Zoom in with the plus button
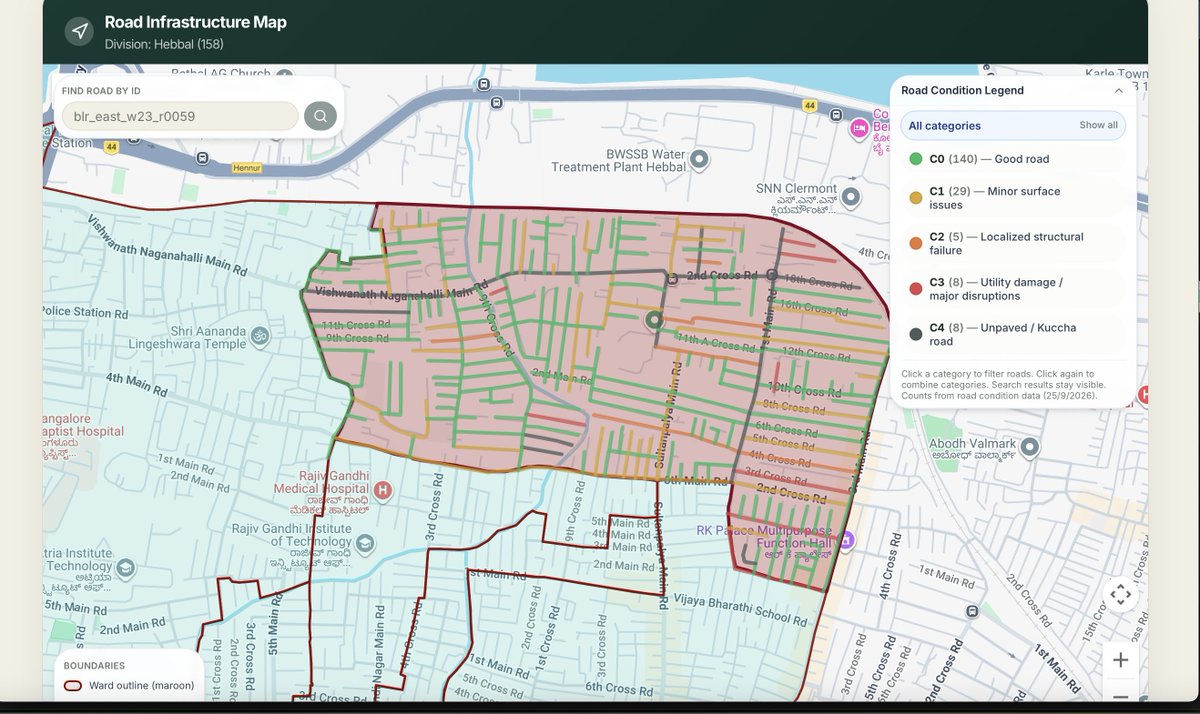 1120,660
